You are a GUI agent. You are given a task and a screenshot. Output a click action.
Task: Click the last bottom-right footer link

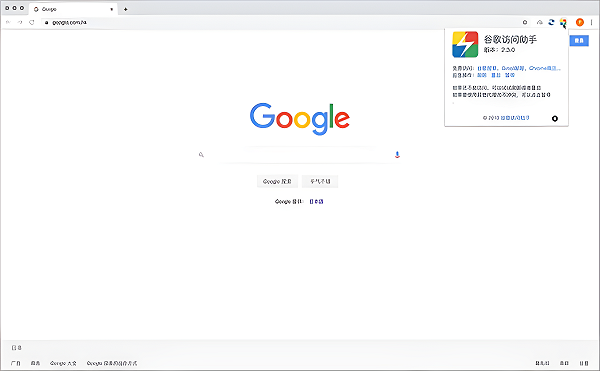584,363
